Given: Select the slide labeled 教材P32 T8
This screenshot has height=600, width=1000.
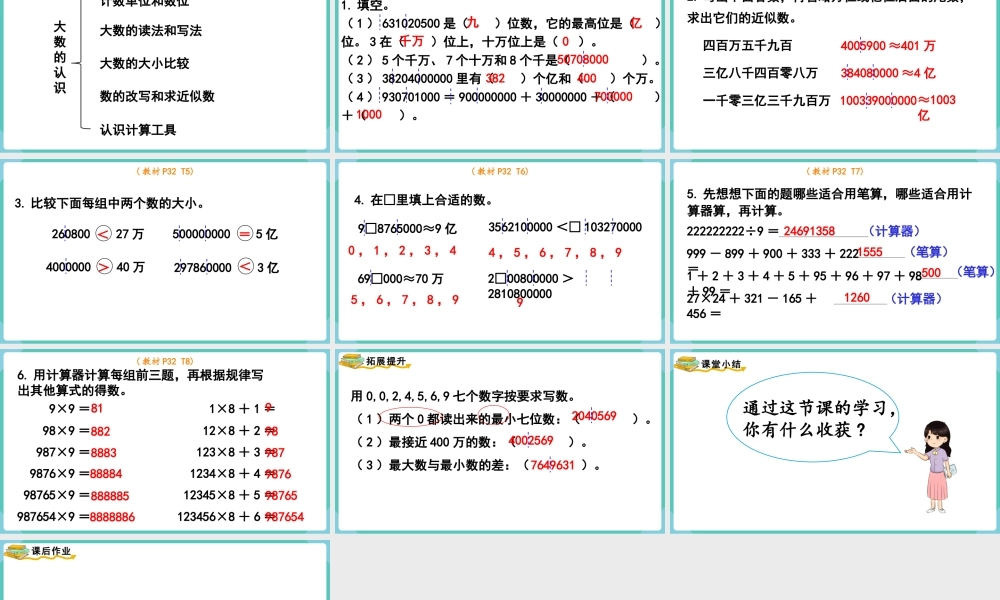Looking at the screenshot, I should tap(164, 440).
